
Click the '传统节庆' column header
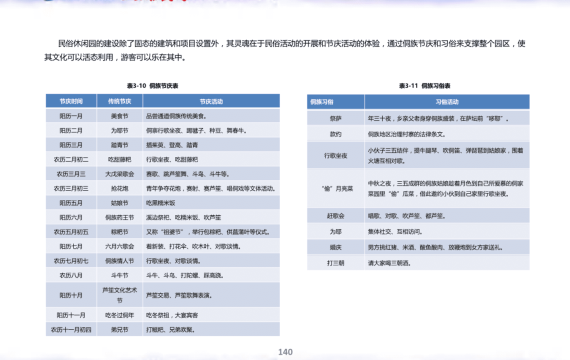pyautogui.click(x=120, y=101)
